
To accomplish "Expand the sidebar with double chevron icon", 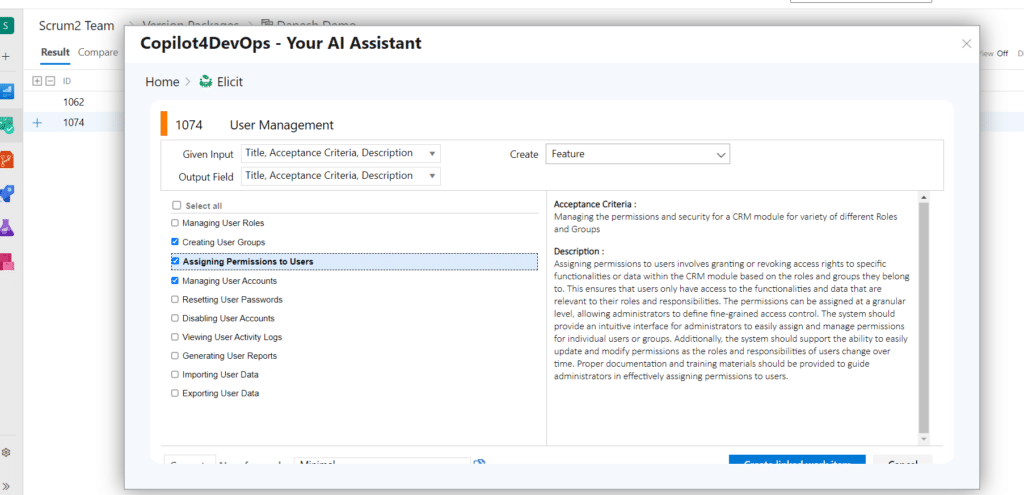I will click(7, 486).
